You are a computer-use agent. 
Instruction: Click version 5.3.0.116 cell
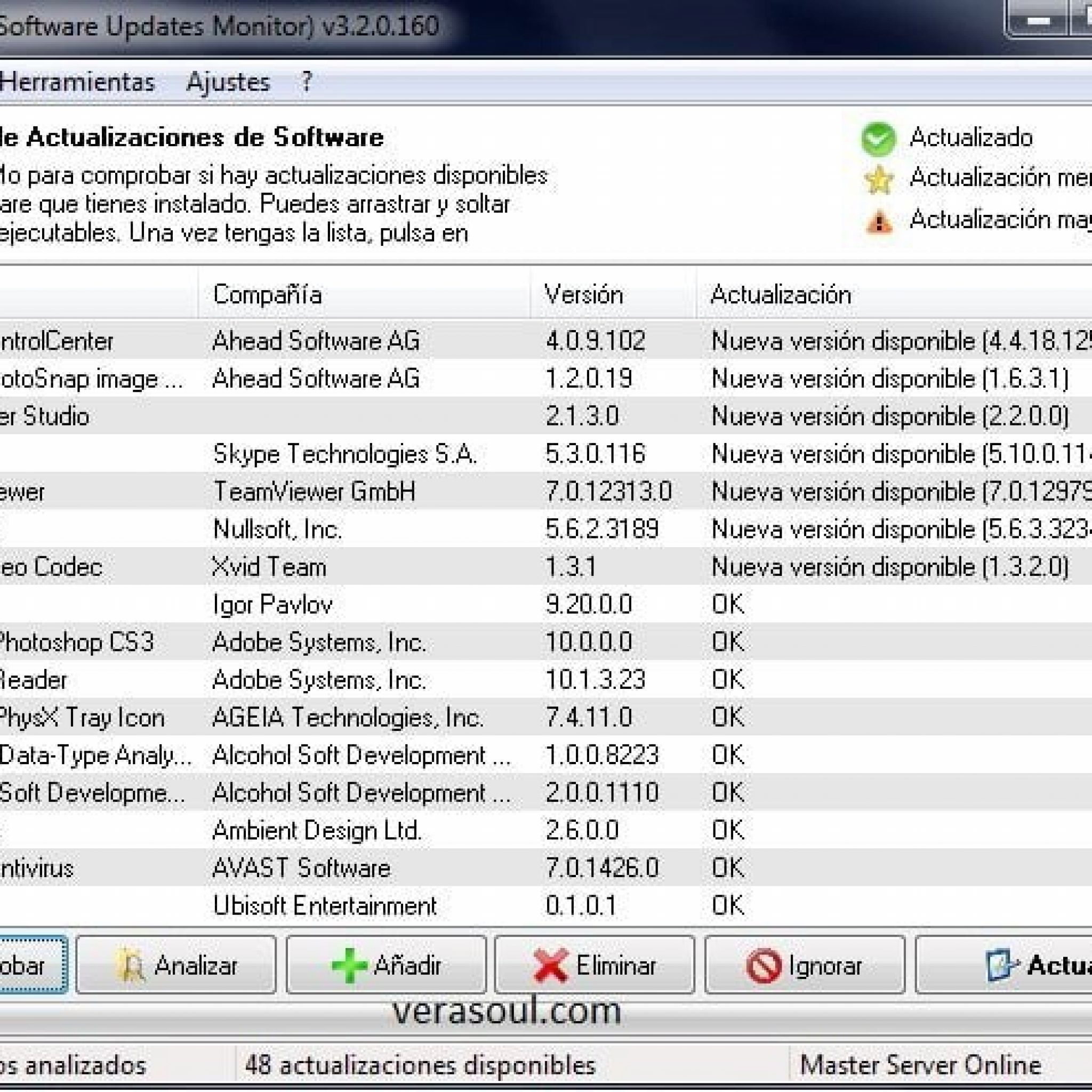click(595, 454)
